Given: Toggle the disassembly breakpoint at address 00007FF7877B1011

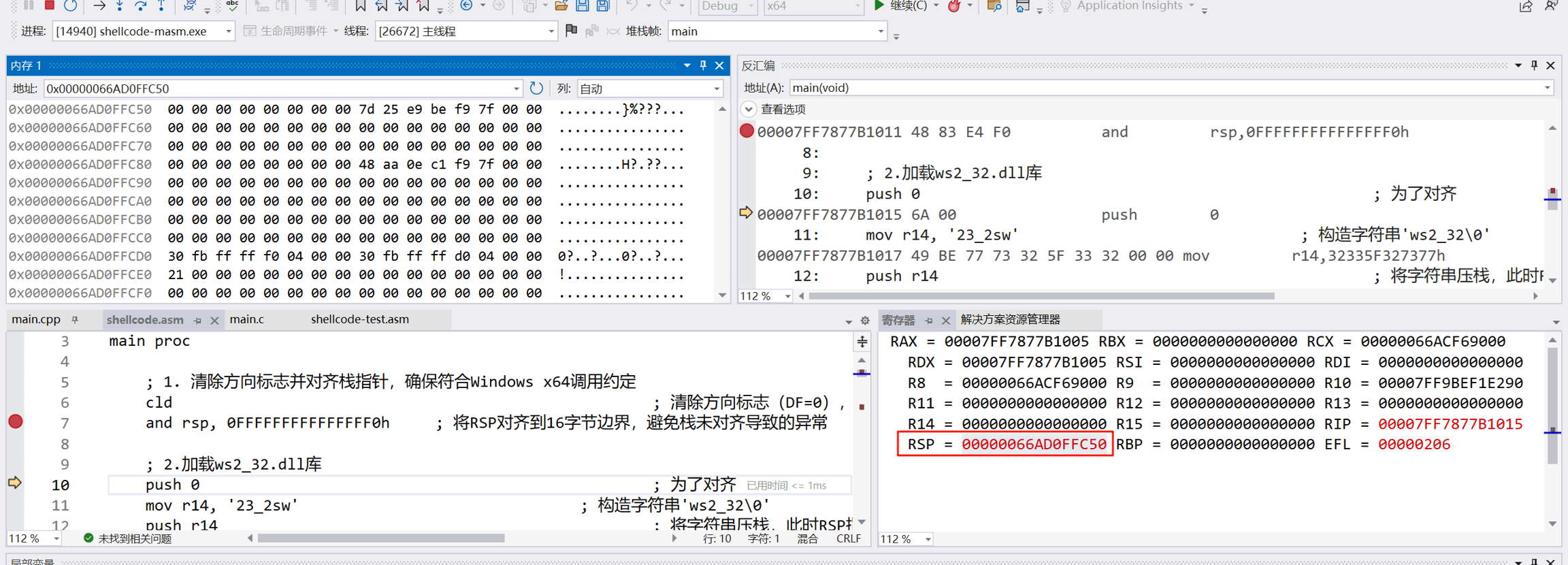Looking at the screenshot, I should coord(747,131).
